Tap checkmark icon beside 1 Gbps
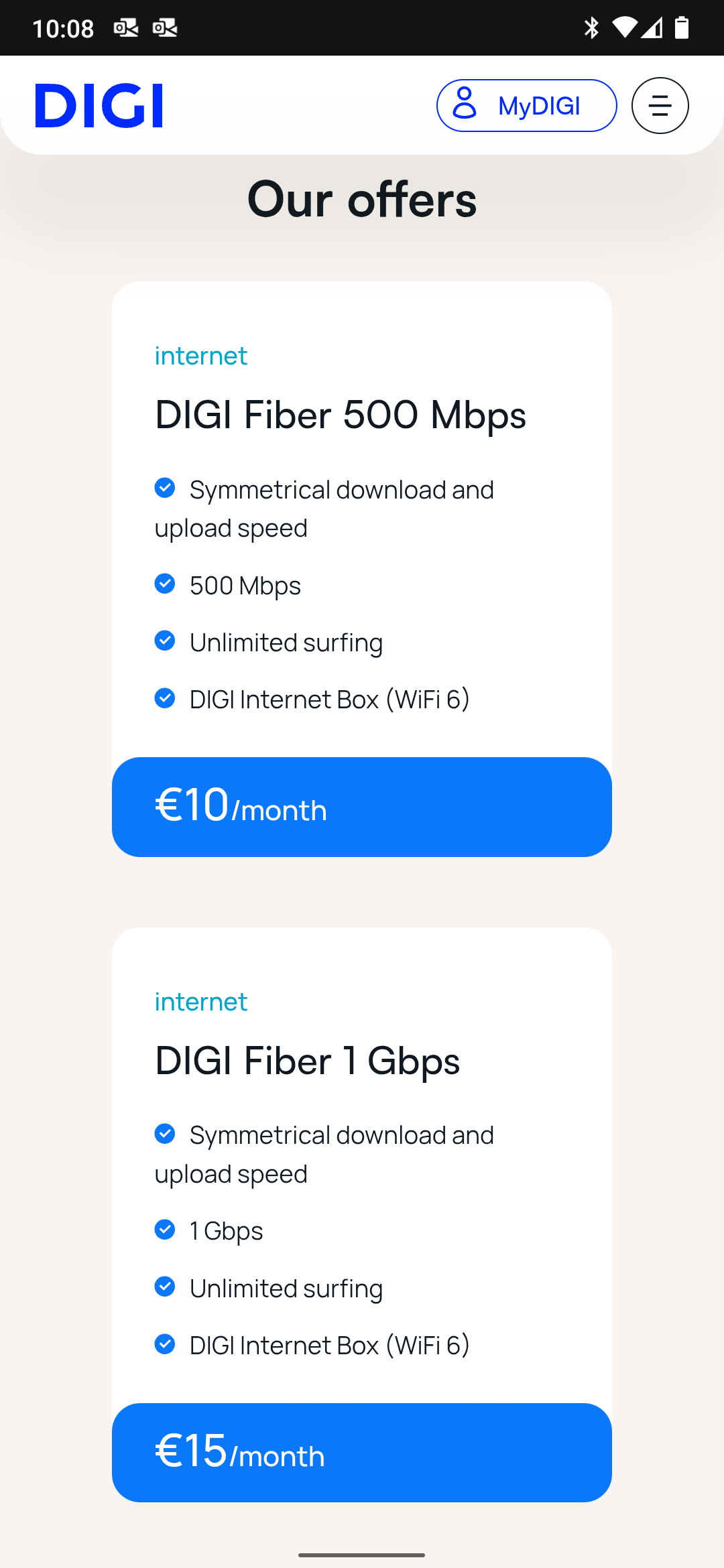Image resolution: width=724 pixels, height=1568 pixels. coord(165,1230)
